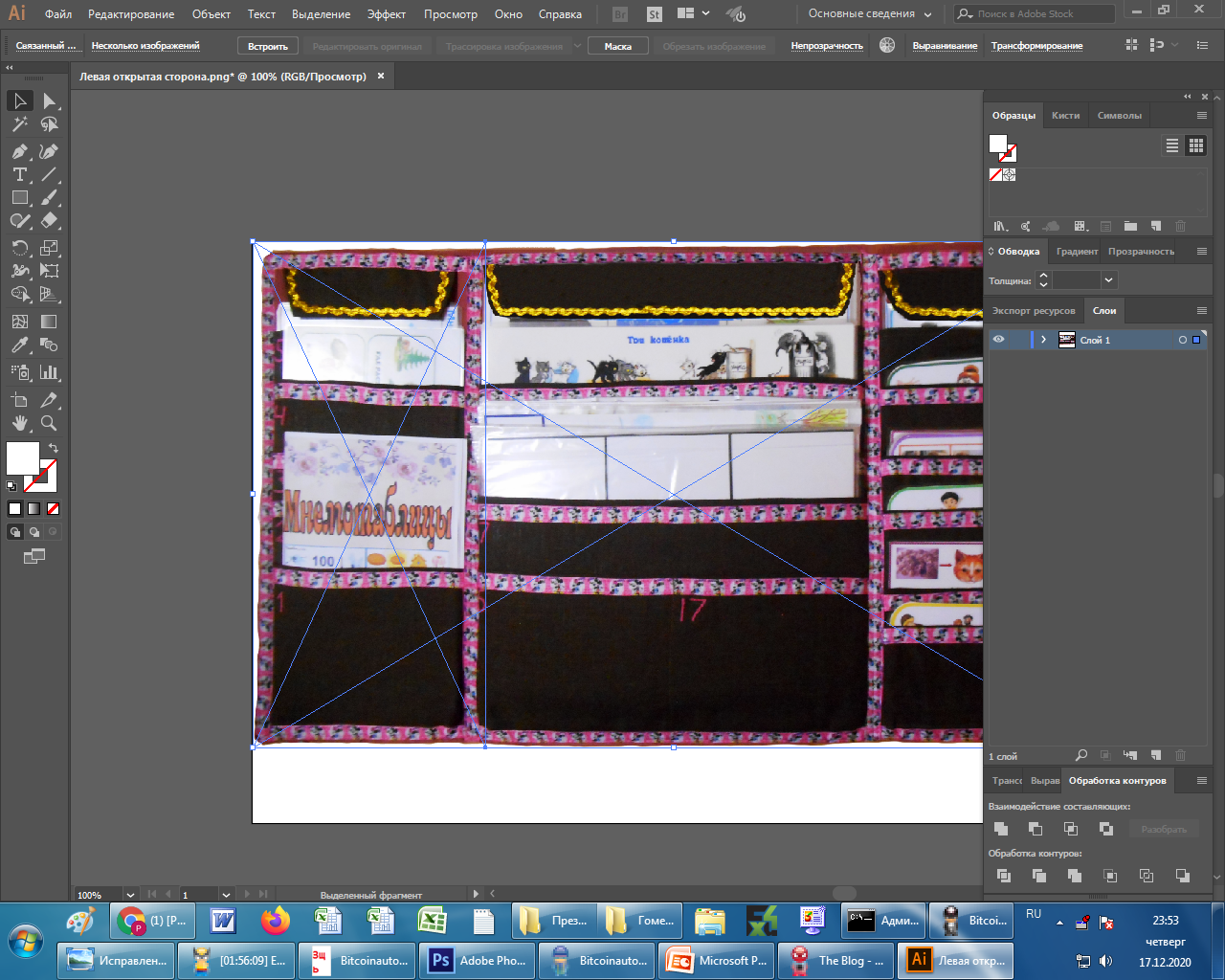
Task: Toggle visibility eye of Слой 1
Action: pos(998,340)
